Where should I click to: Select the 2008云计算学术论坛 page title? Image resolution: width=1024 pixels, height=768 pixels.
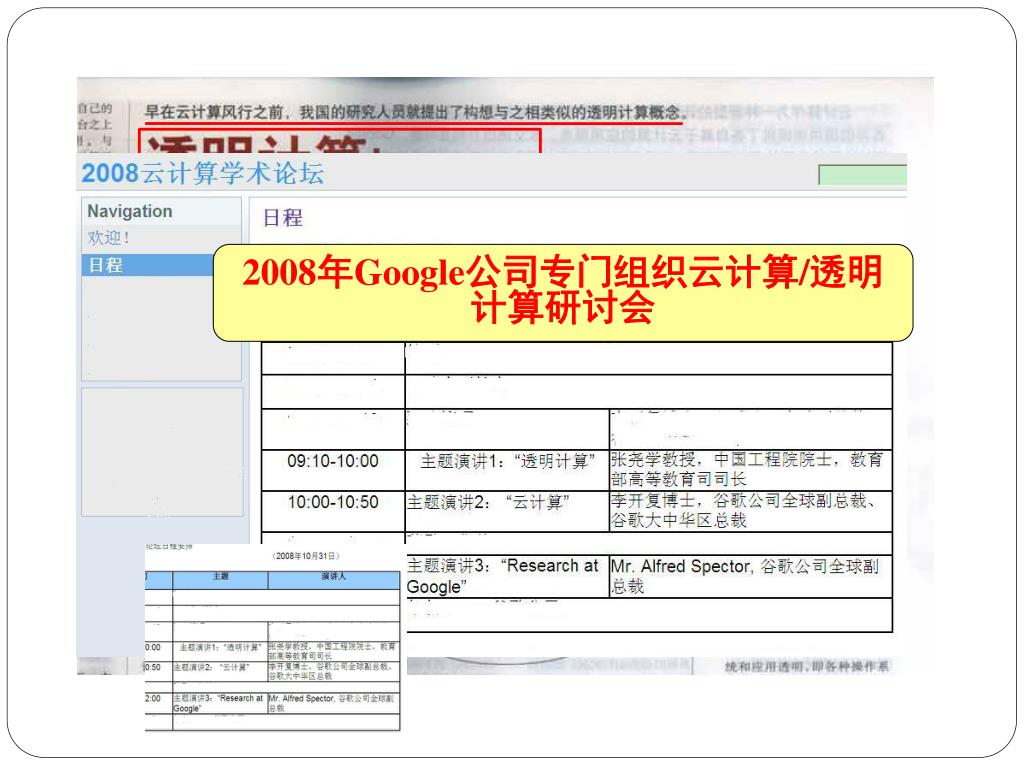pyautogui.click(x=202, y=173)
